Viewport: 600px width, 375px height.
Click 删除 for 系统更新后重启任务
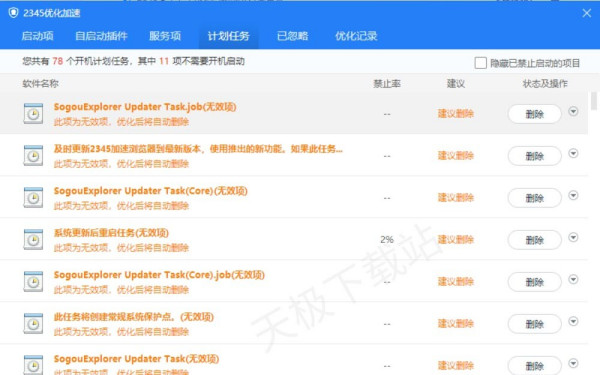(x=535, y=240)
